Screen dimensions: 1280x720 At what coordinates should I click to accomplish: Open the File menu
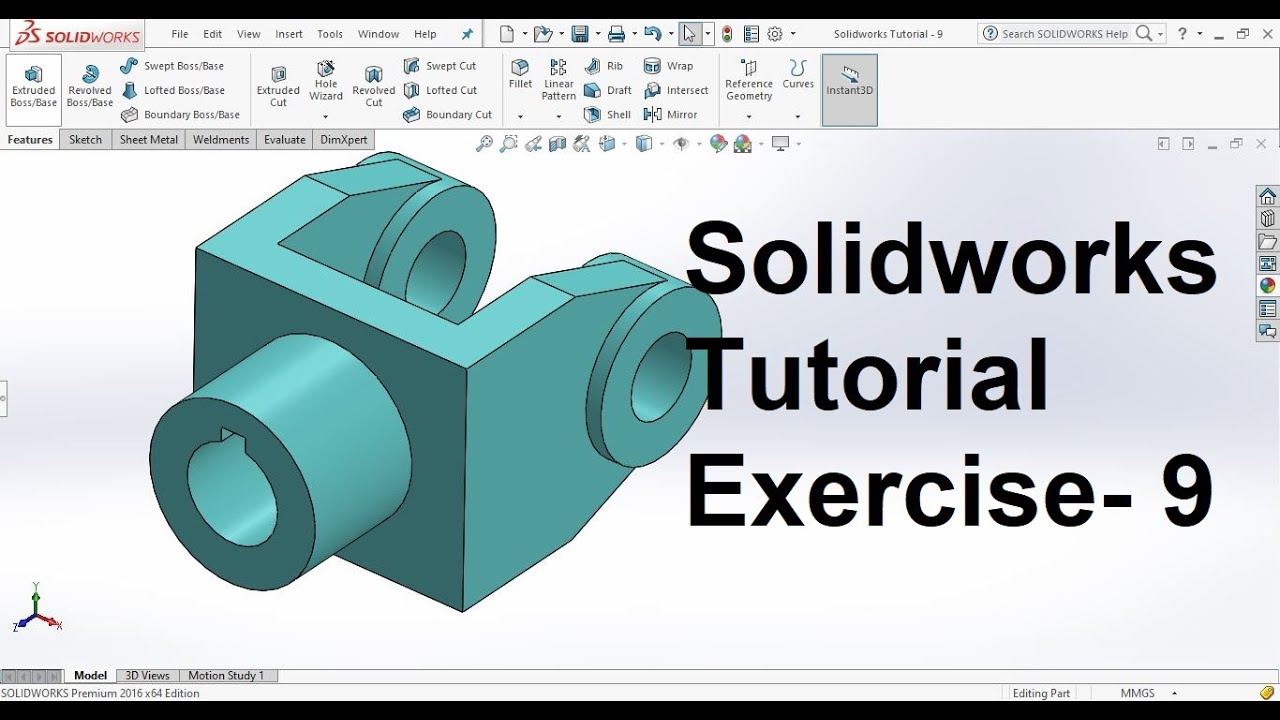point(180,34)
